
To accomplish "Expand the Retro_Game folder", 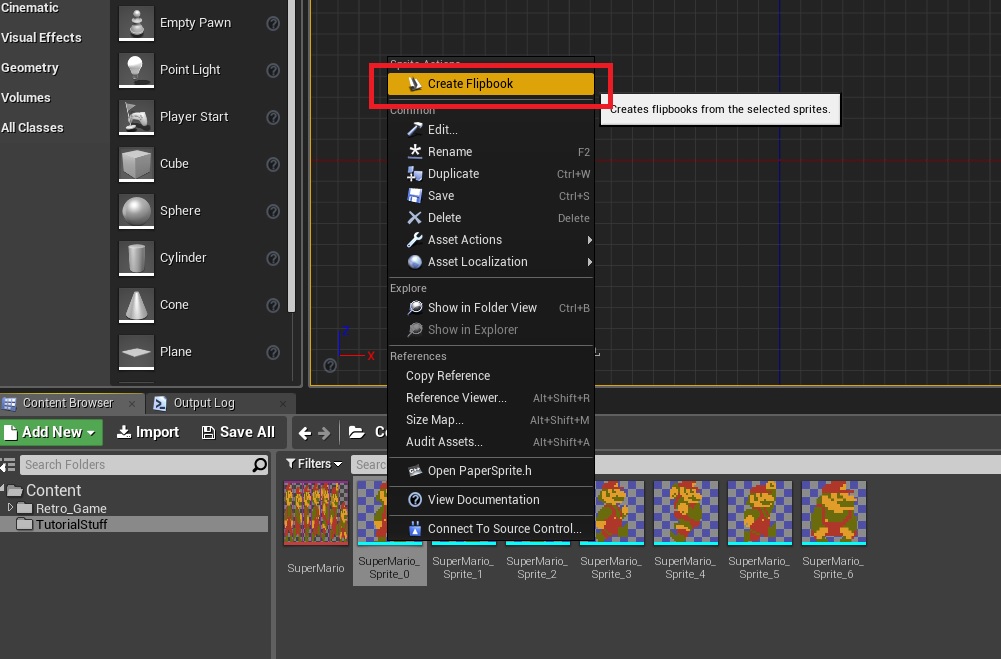I will click(x=11, y=508).
